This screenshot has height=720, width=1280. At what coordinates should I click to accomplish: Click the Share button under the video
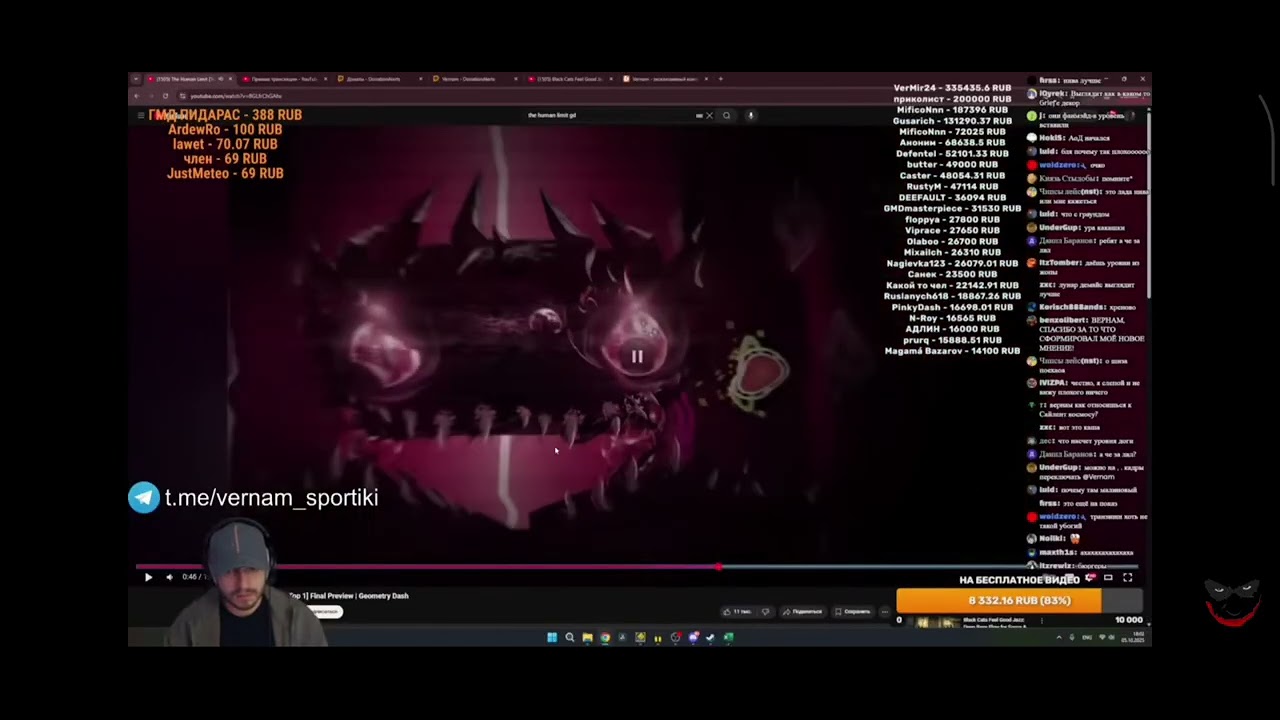pyautogui.click(x=802, y=611)
